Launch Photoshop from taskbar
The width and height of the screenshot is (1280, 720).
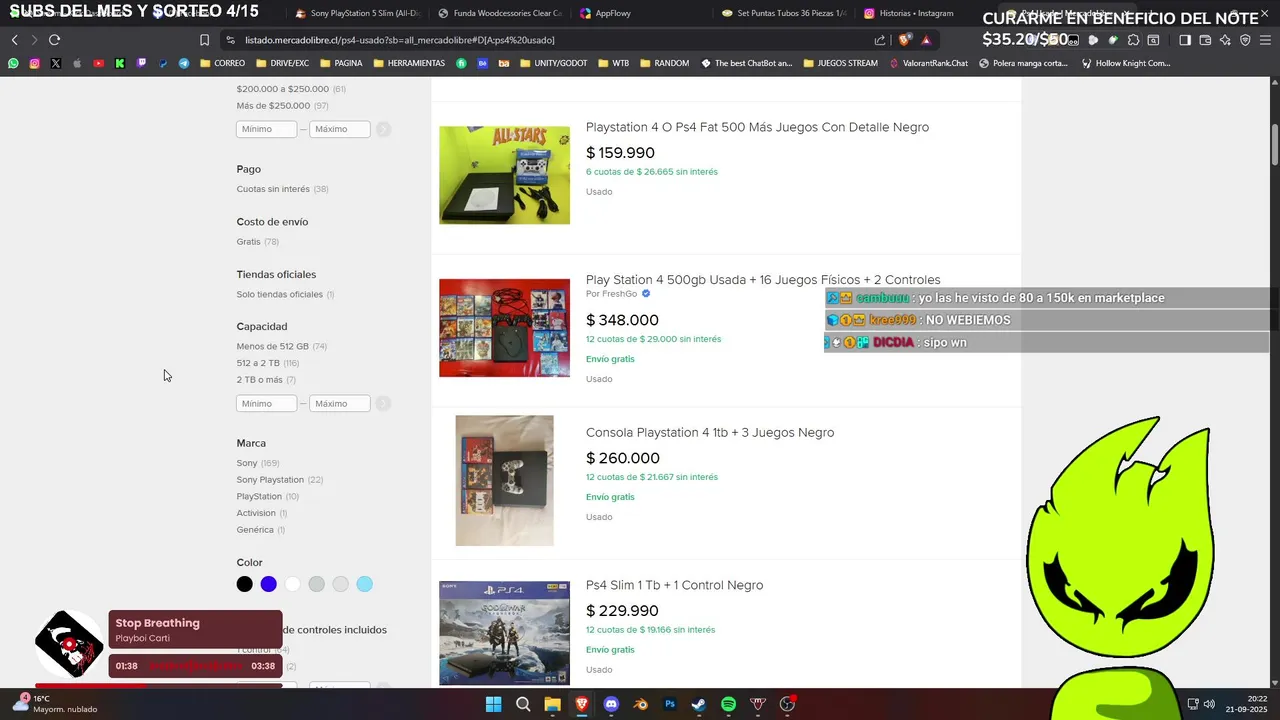(x=670, y=704)
